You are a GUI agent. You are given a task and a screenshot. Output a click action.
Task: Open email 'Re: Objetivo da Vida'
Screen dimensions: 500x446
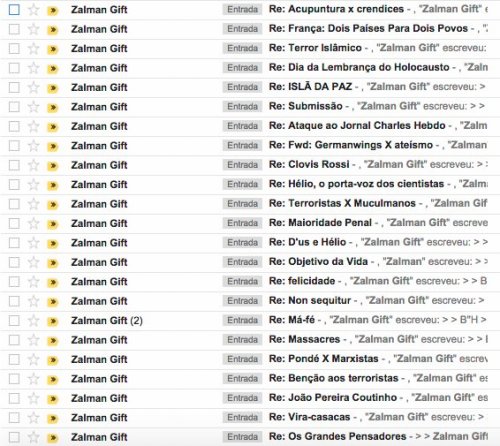click(x=318, y=262)
